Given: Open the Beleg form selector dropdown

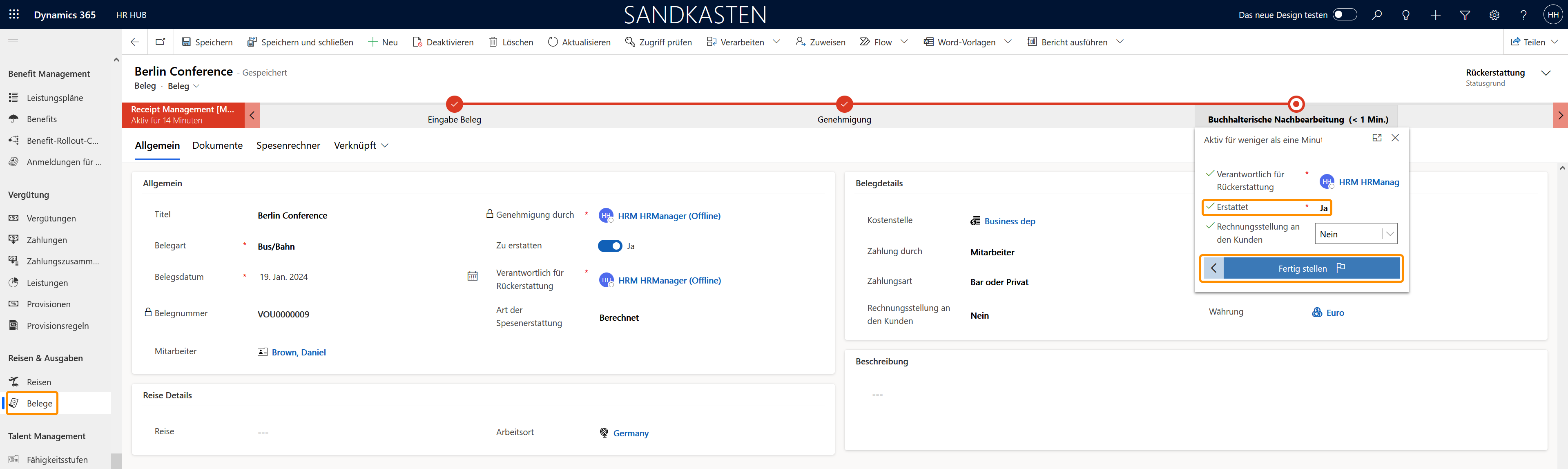Looking at the screenshot, I should tap(184, 86).
